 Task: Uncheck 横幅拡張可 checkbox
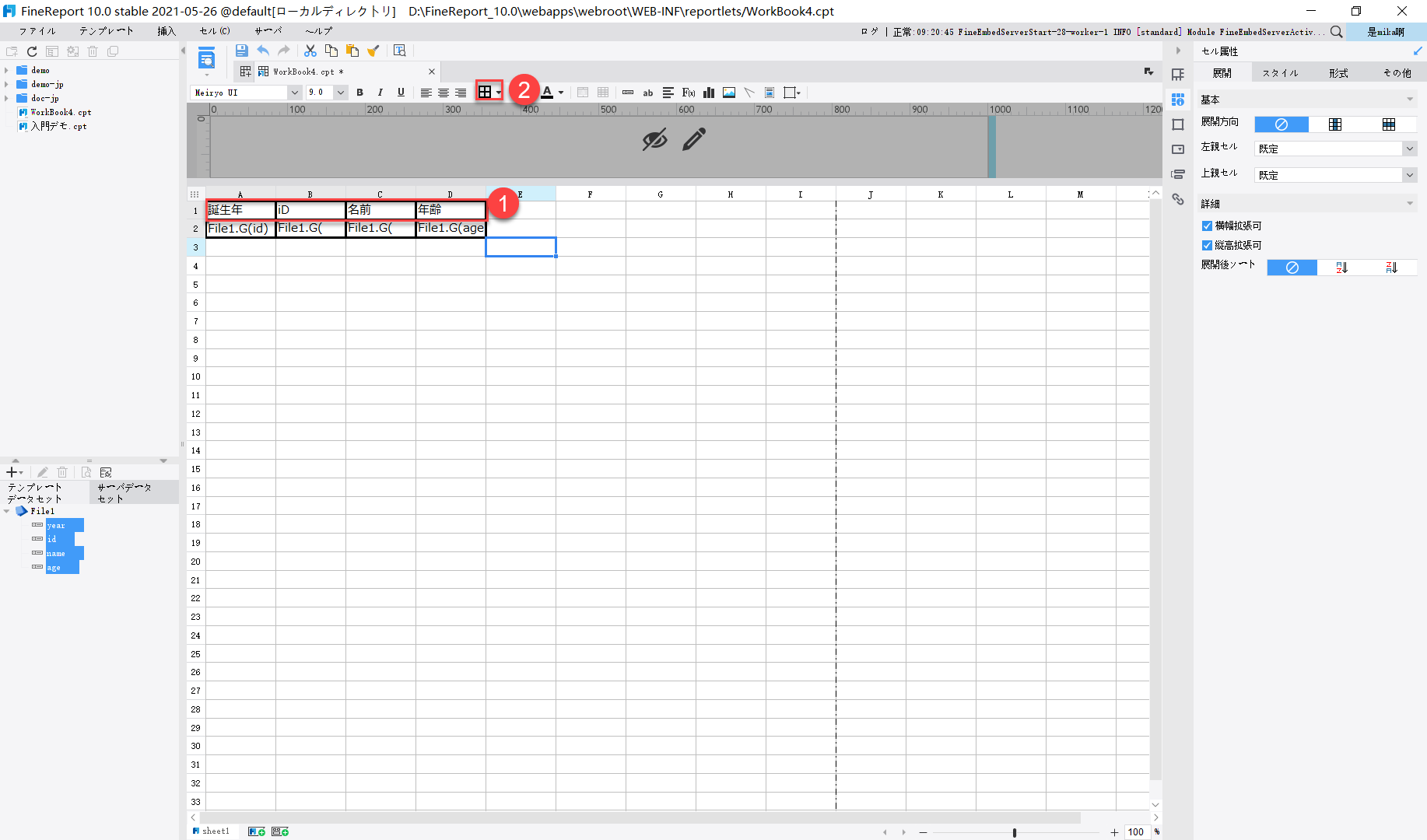point(1207,226)
